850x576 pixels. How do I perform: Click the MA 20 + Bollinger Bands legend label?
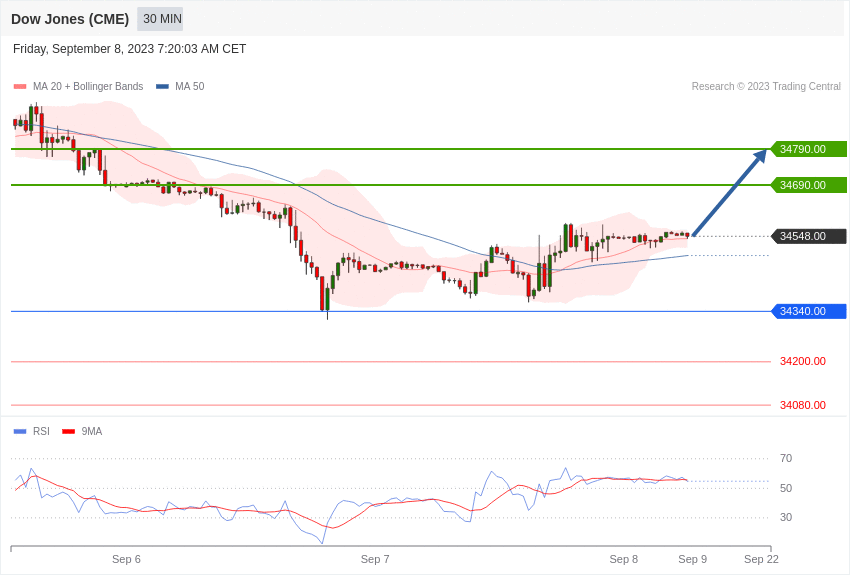coord(88,87)
